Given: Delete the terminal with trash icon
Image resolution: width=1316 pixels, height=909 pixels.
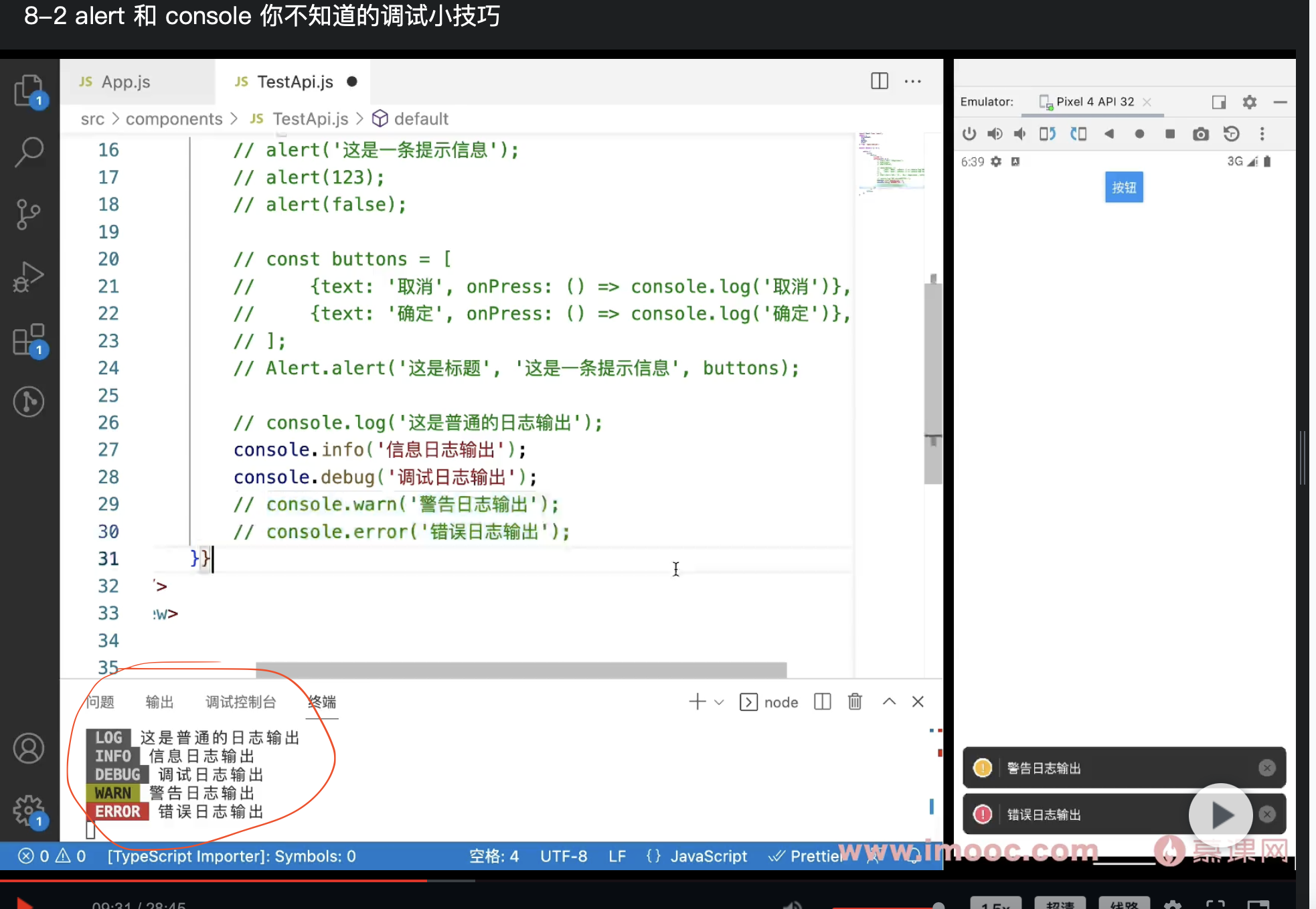Looking at the screenshot, I should pyautogui.click(x=855, y=701).
